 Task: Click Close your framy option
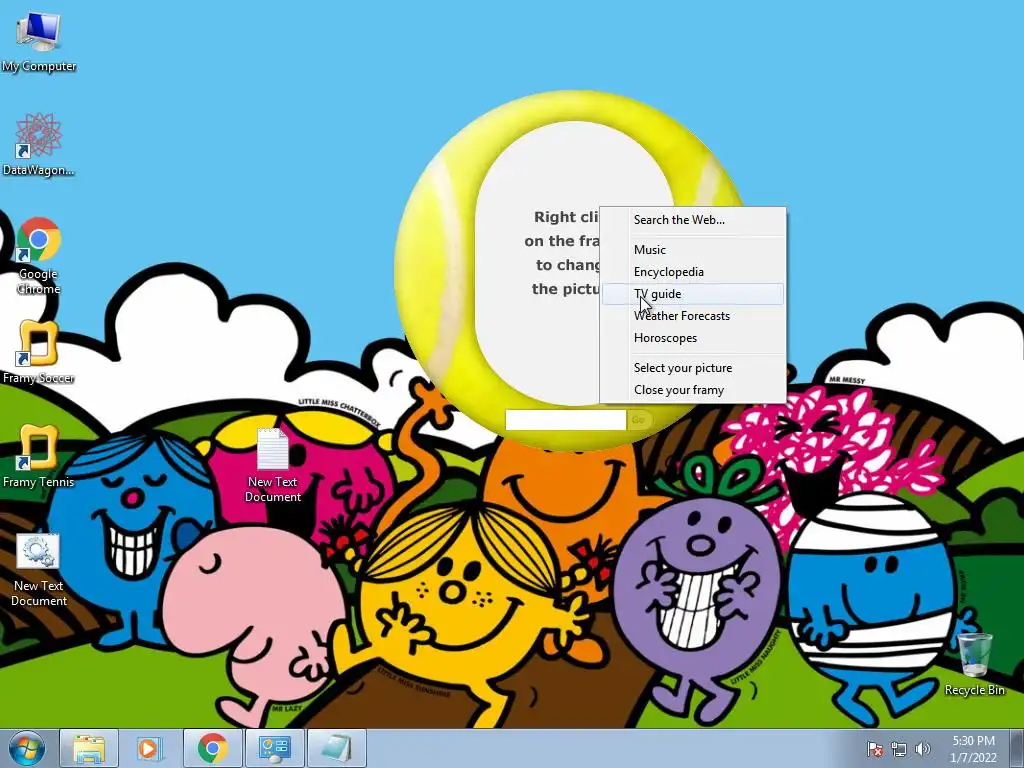click(693, 390)
